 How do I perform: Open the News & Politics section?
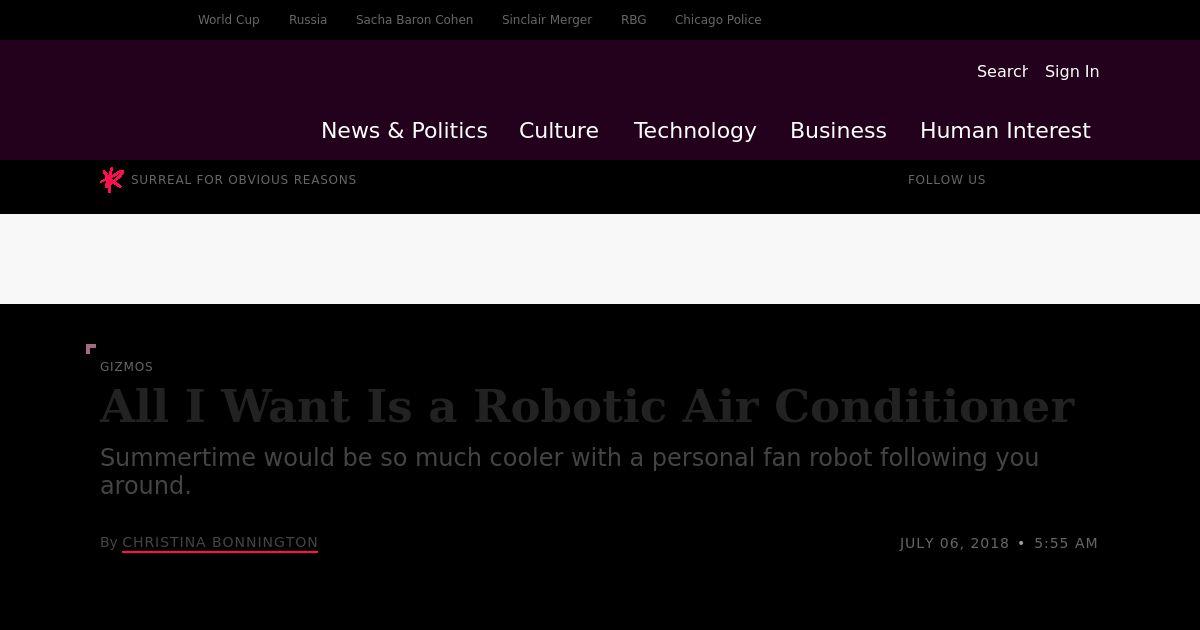[404, 131]
